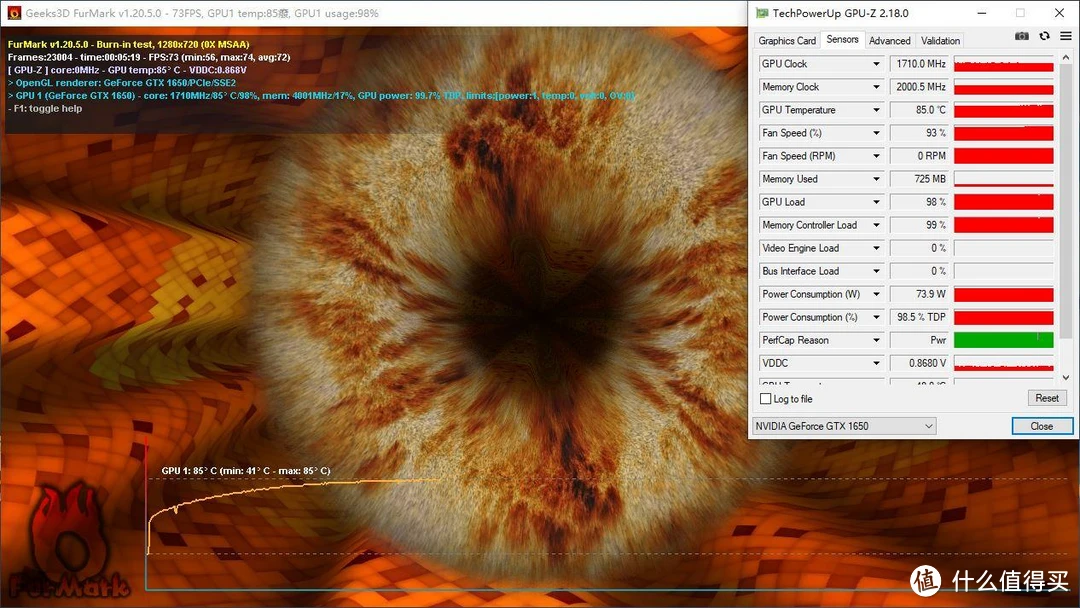Enable the Log to file checkbox
The image size is (1080, 608).
765,399
